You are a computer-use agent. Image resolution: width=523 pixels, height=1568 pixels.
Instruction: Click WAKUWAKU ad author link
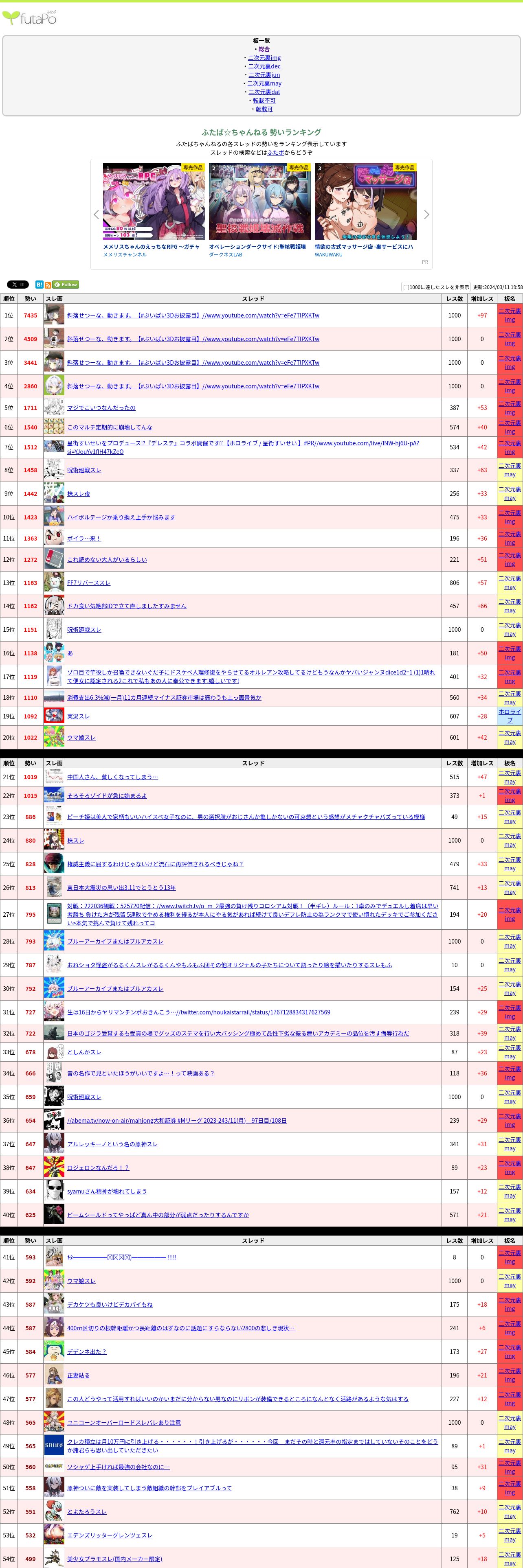329,254
